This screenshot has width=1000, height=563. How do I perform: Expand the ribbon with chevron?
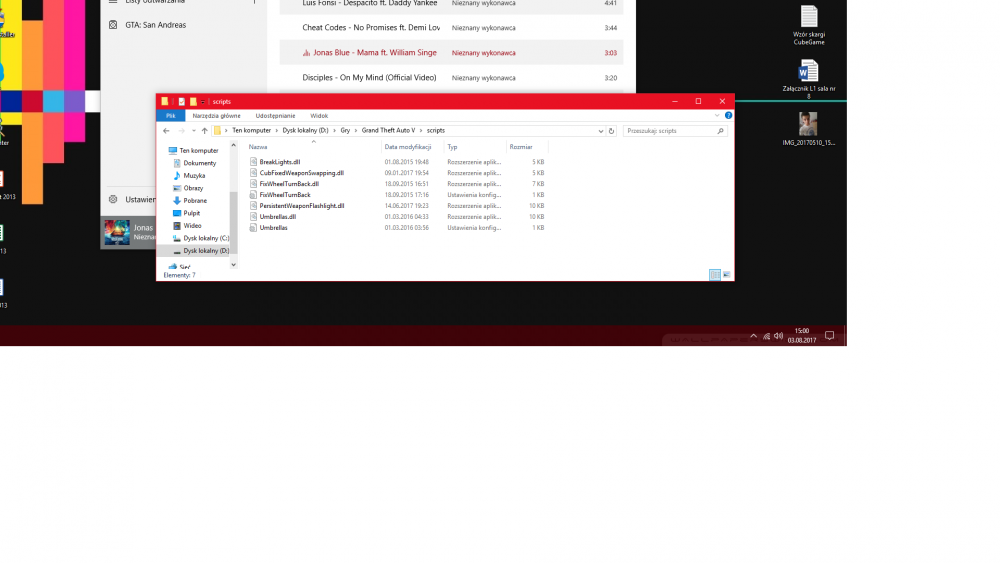click(717, 115)
